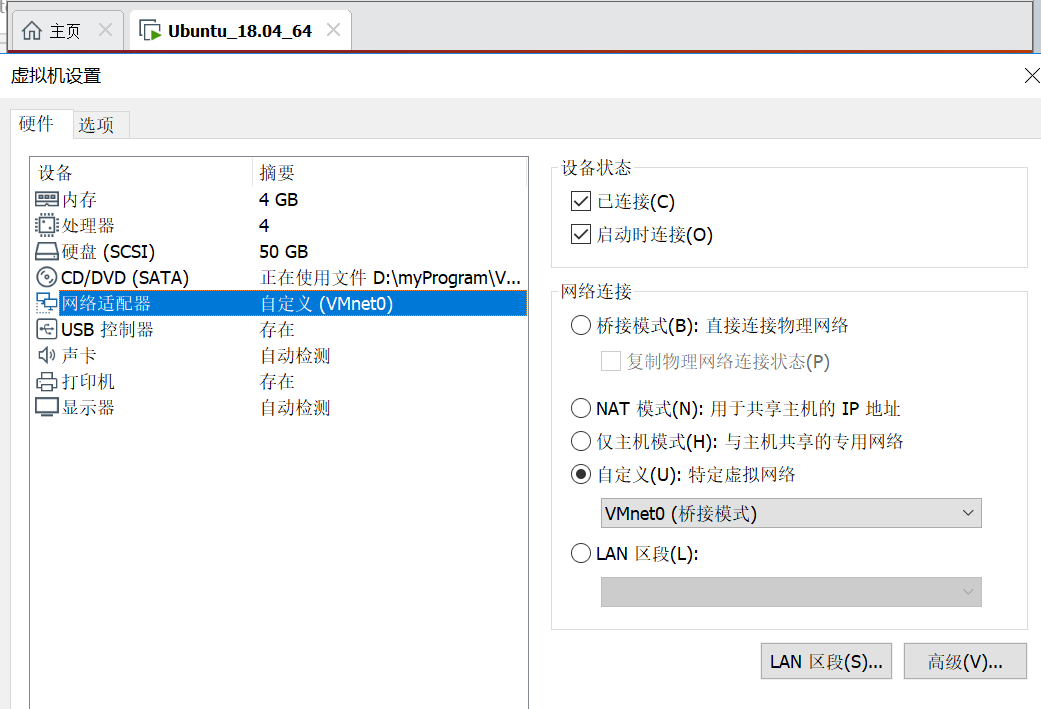The image size is (1041, 709).
Task: Click the LAN 区段(S) button
Action: pyautogui.click(x=826, y=661)
